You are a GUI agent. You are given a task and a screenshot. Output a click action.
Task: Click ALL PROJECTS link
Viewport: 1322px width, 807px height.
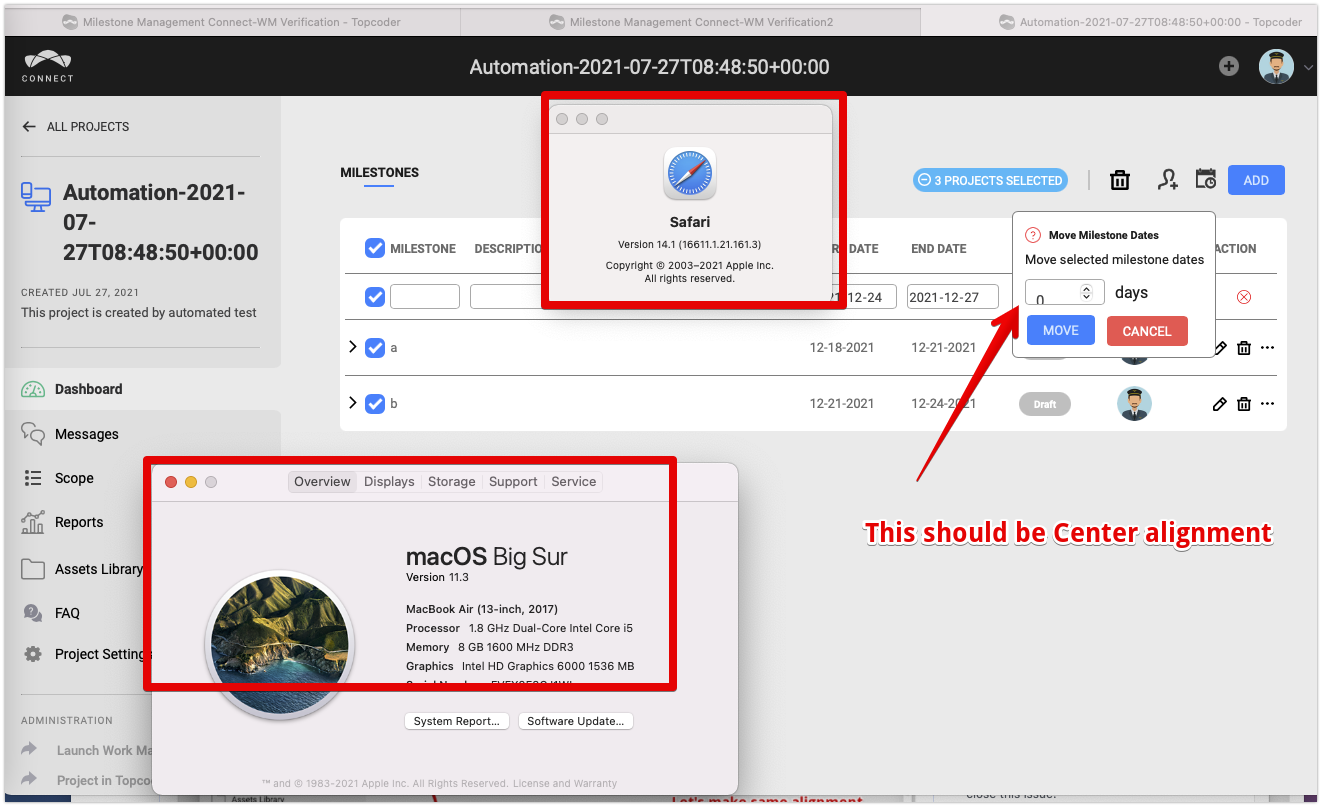point(88,127)
